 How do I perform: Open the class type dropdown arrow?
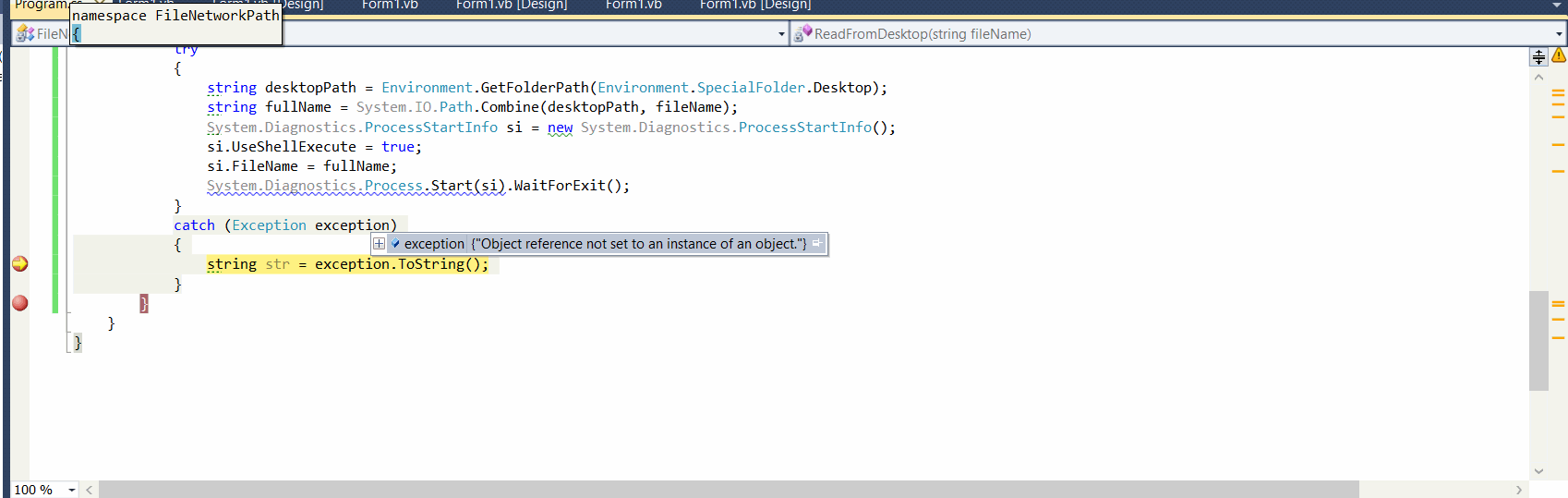point(781,34)
